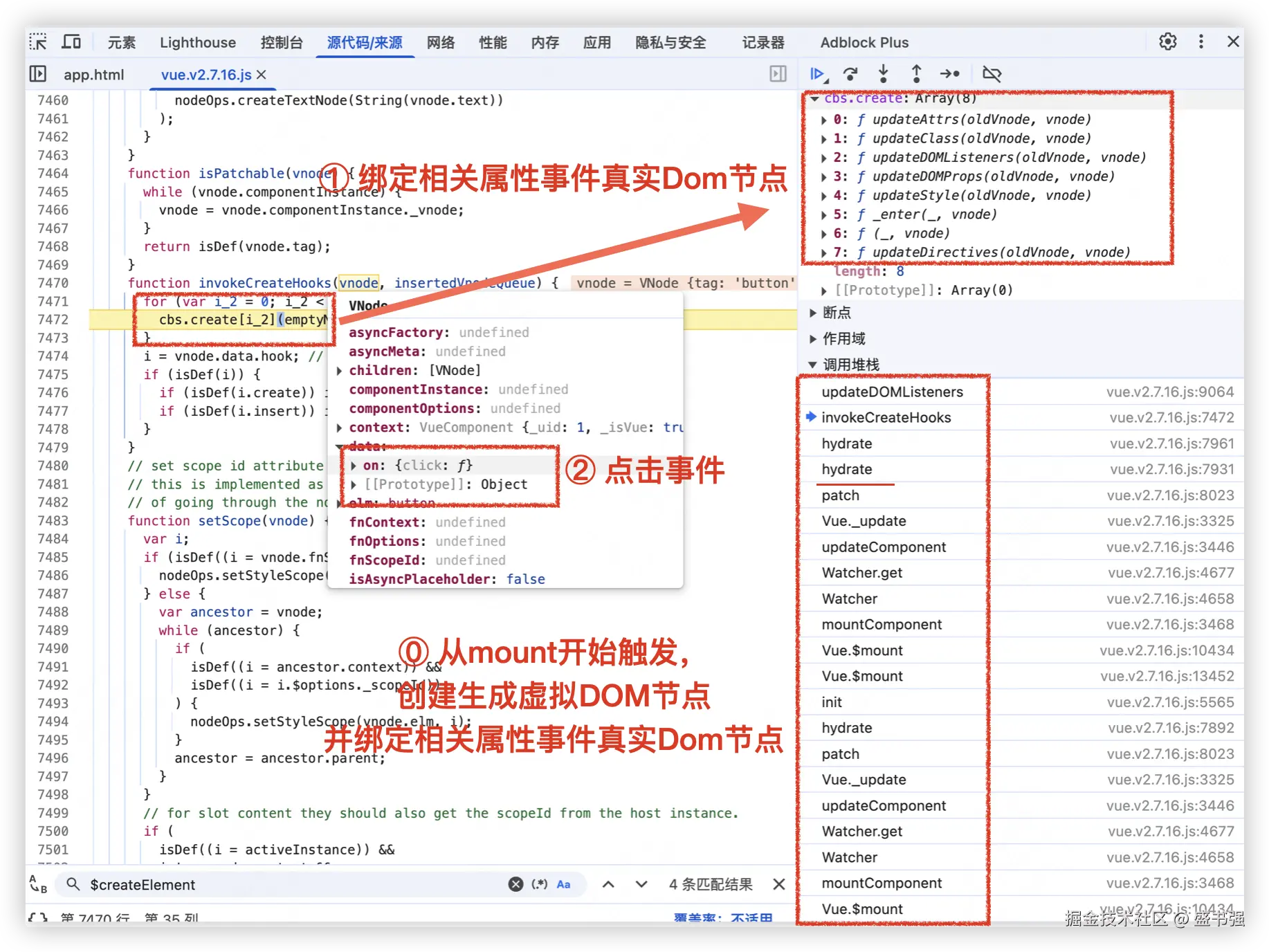Open source link vue.v2.7.16.js:13452

point(1167,677)
